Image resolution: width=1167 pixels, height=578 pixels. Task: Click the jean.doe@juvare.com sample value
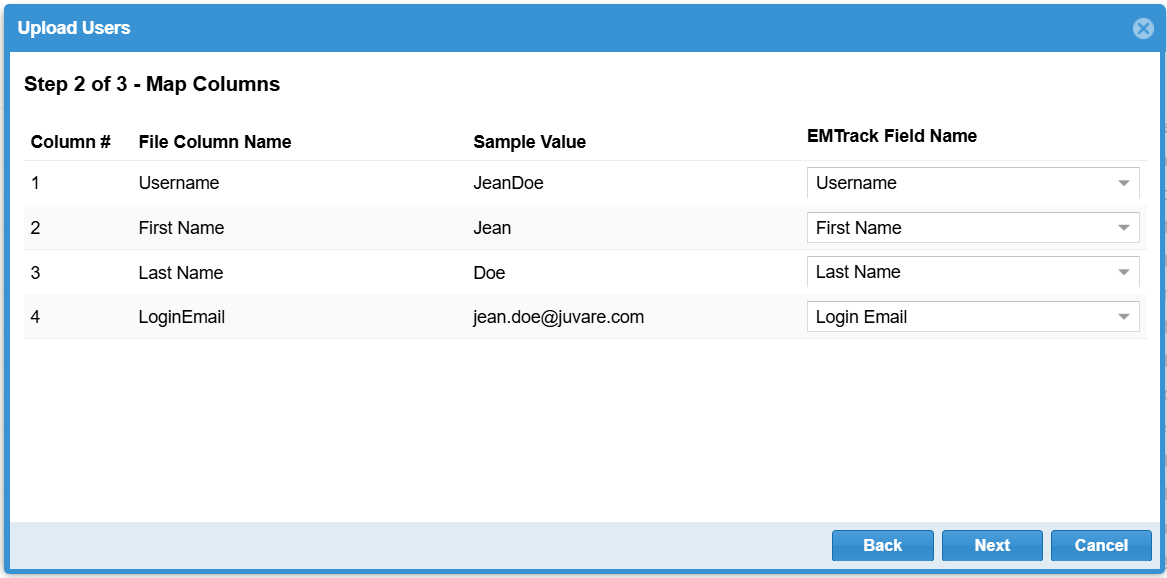(558, 317)
